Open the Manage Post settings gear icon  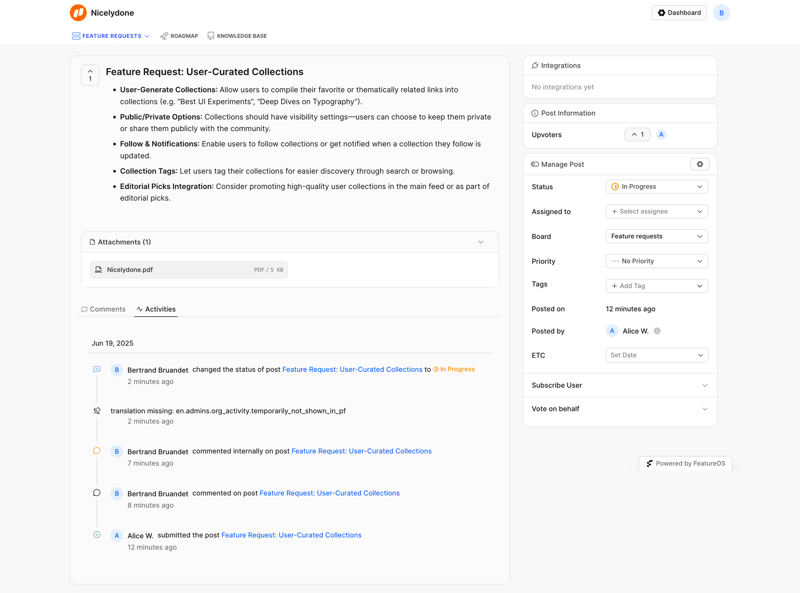tap(700, 163)
